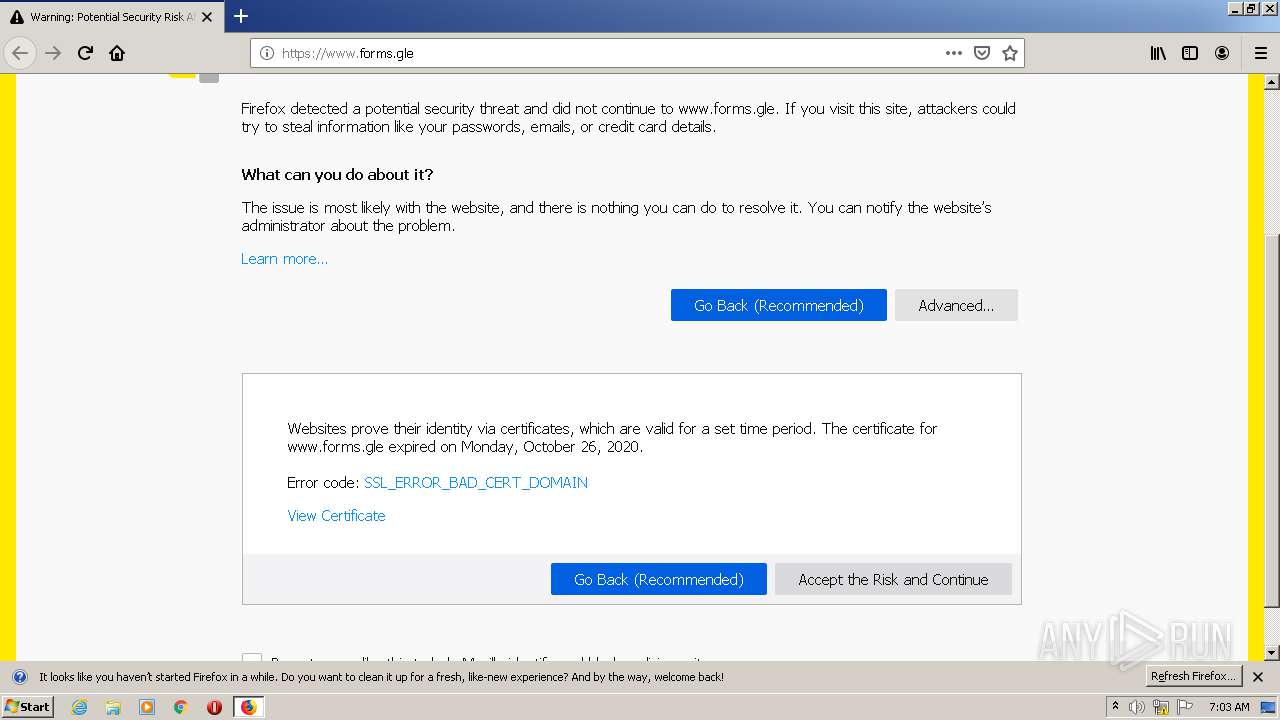Viewport: 1280px width, 720px height.
Task: Open the View Certificate link
Action: 336,516
